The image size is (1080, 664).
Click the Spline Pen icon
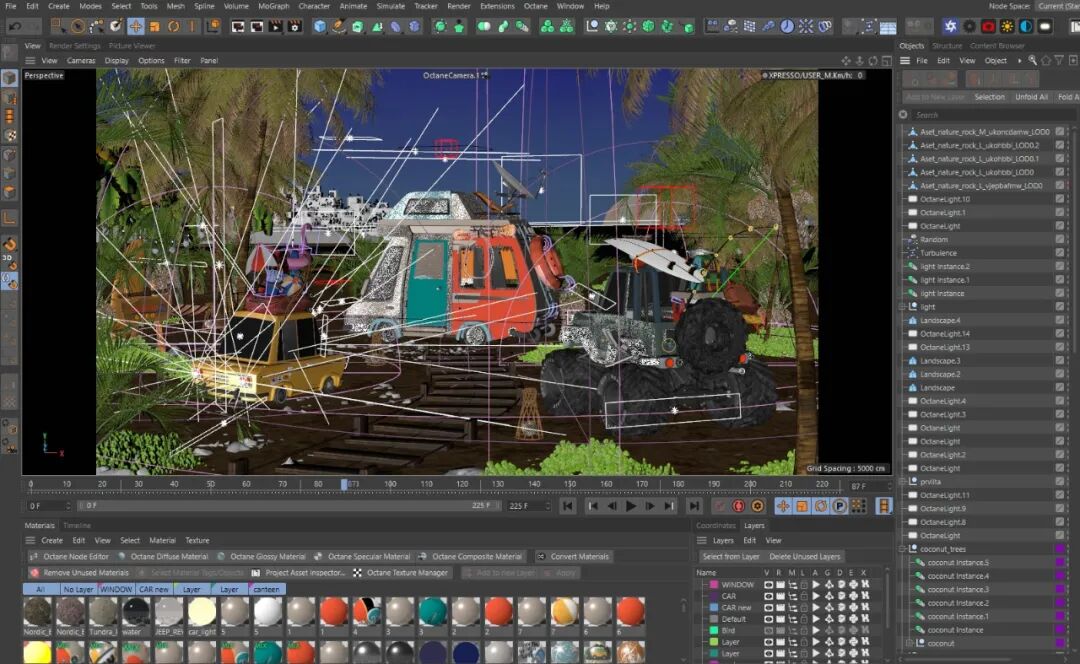(x=339, y=27)
